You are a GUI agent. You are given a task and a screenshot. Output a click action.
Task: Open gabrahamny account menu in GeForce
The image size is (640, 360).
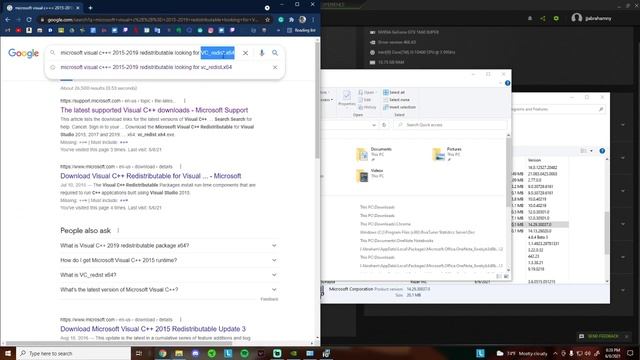point(591,18)
